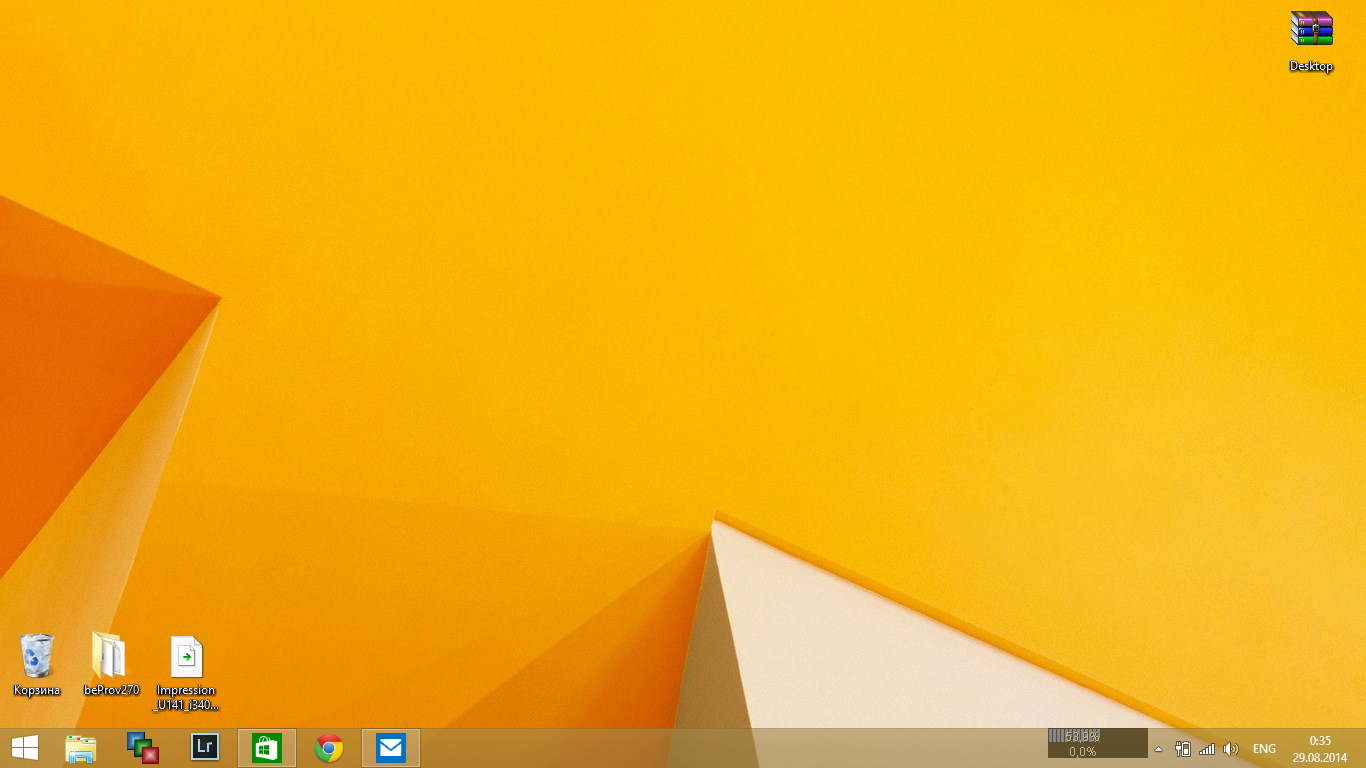The image size is (1366, 768).
Task: Click the beProv270 label text
Action: [111, 690]
